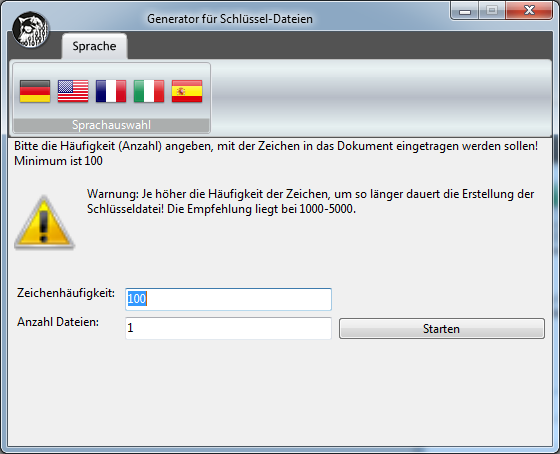The image size is (560, 454).
Task: Pick the Italian flag language
Action: coord(149,91)
